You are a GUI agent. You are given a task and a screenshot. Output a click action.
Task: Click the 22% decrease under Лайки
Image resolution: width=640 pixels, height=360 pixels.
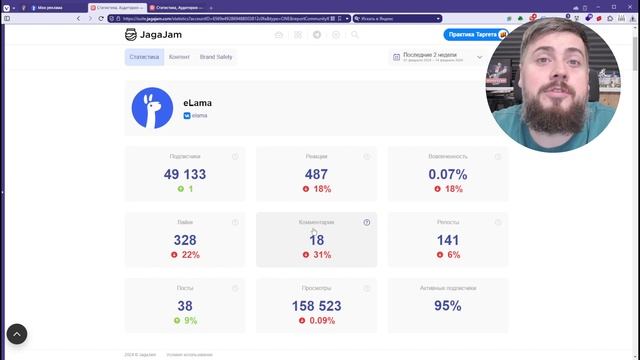pyautogui.click(x=185, y=255)
